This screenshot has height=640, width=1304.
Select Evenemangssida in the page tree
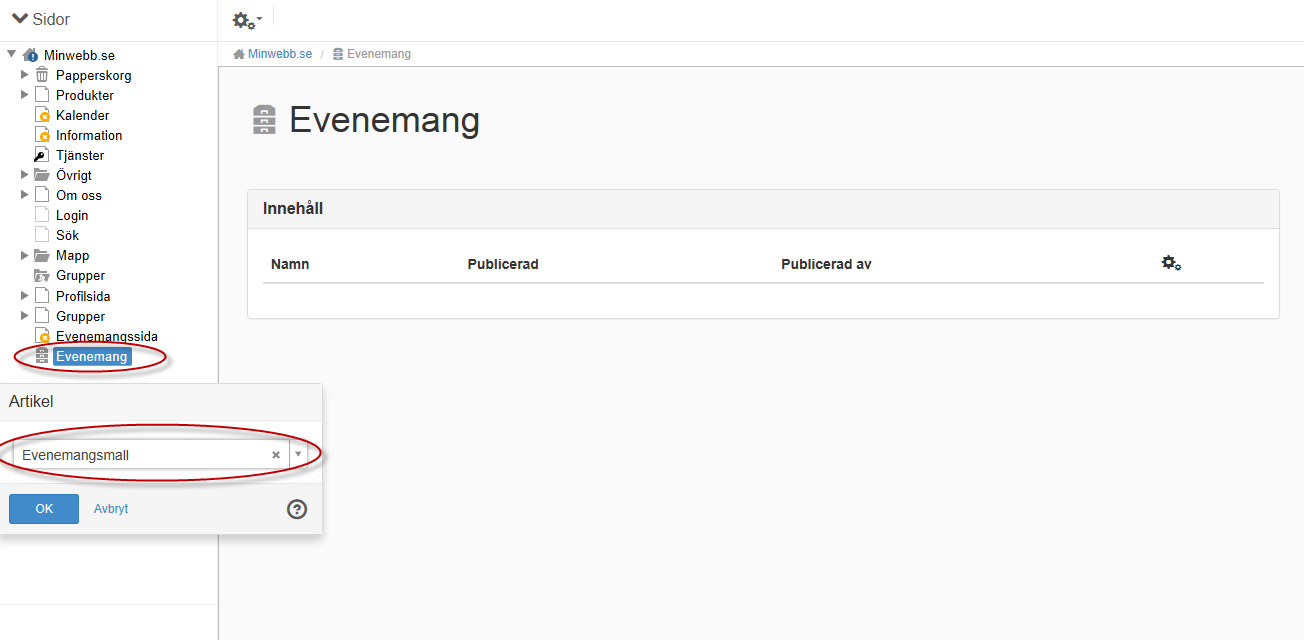(x=107, y=336)
